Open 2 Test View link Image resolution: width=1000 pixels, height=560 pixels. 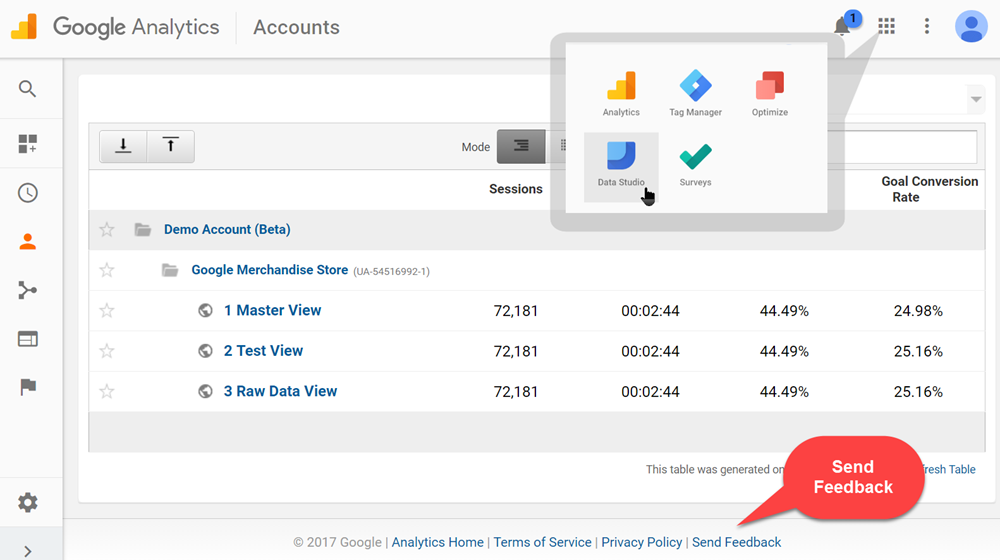point(263,351)
